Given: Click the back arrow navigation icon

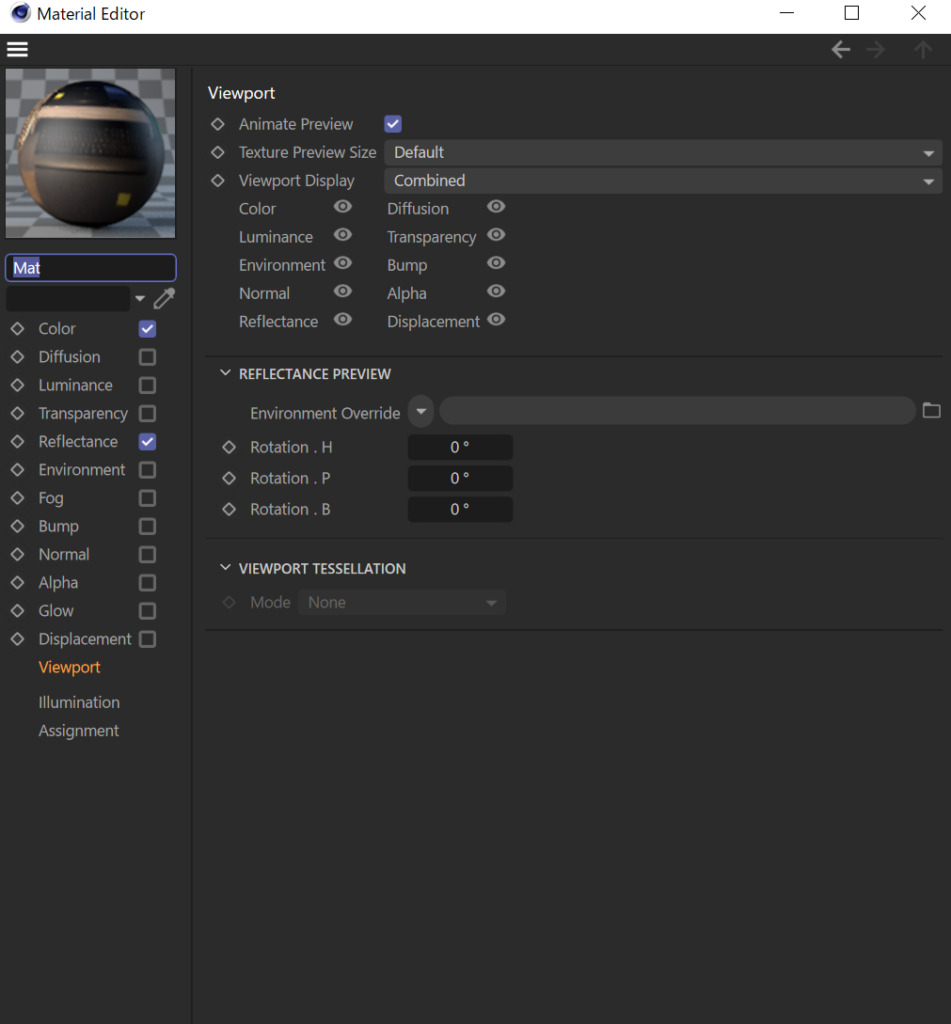Looking at the screenshot, I should [841, 50].
